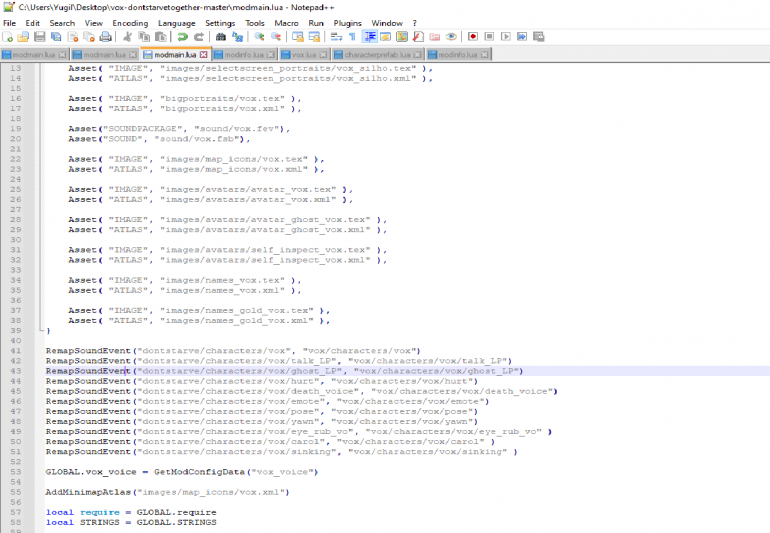Click the Print icon in toolbar
The height and width of the screenshot is (533, 770).
click(x=106, y=37)
